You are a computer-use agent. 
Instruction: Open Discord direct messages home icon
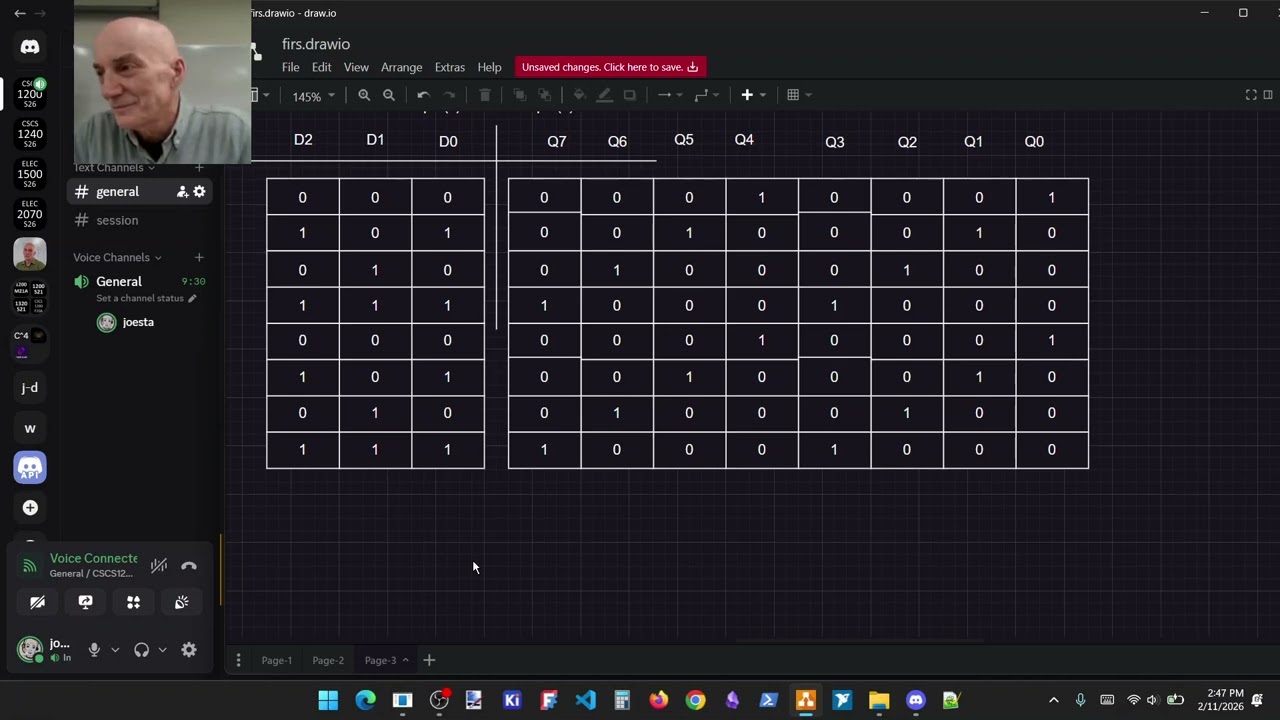click(30, 47)
